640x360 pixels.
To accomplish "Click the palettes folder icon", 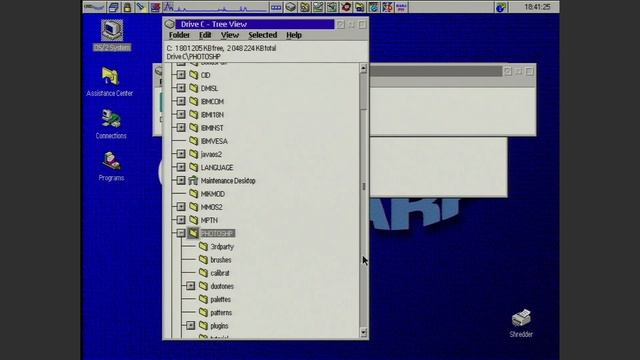I will (x=203, y=299).
